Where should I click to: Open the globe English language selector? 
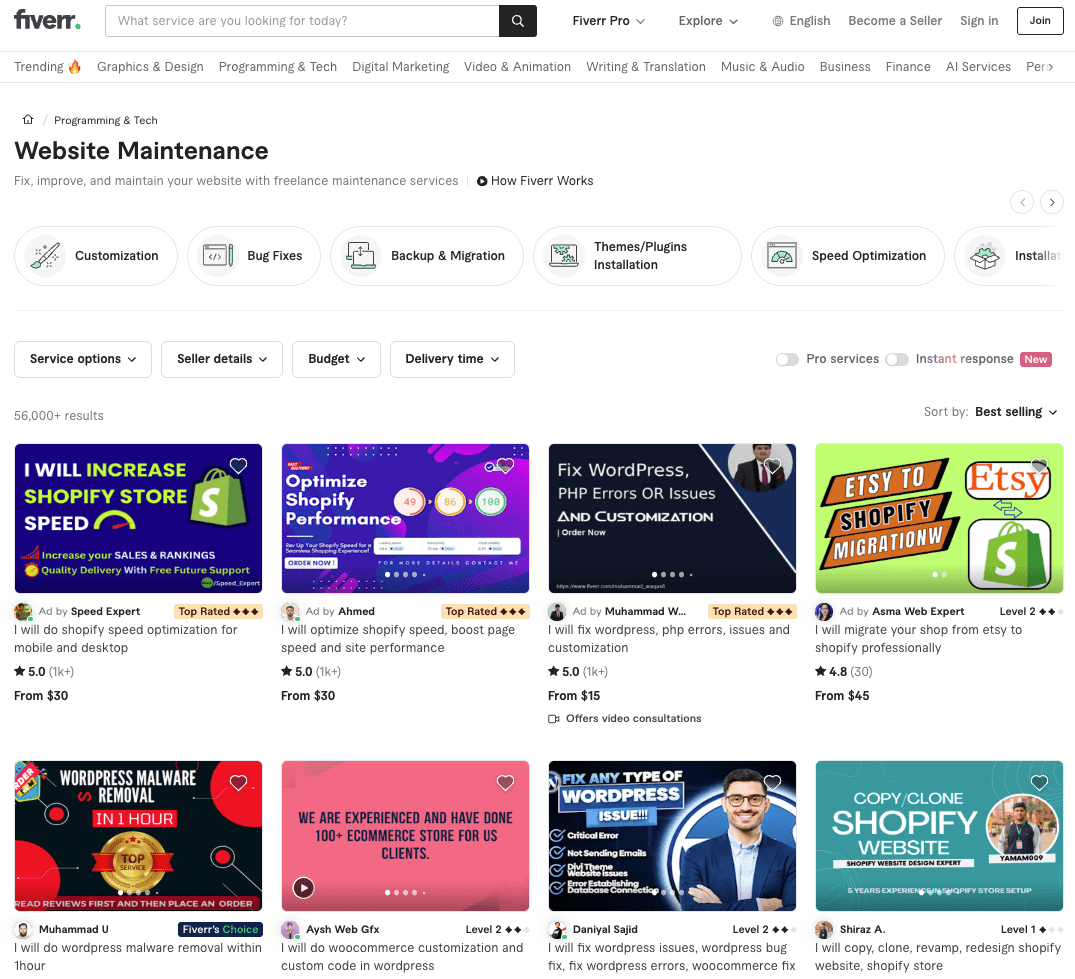[801, 21]
